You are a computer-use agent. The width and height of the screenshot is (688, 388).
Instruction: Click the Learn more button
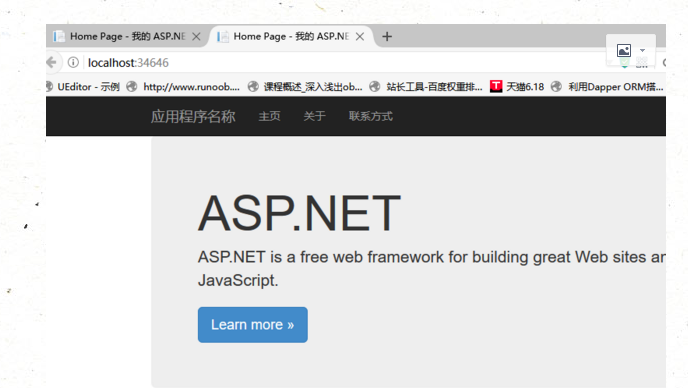click(253, 325)
